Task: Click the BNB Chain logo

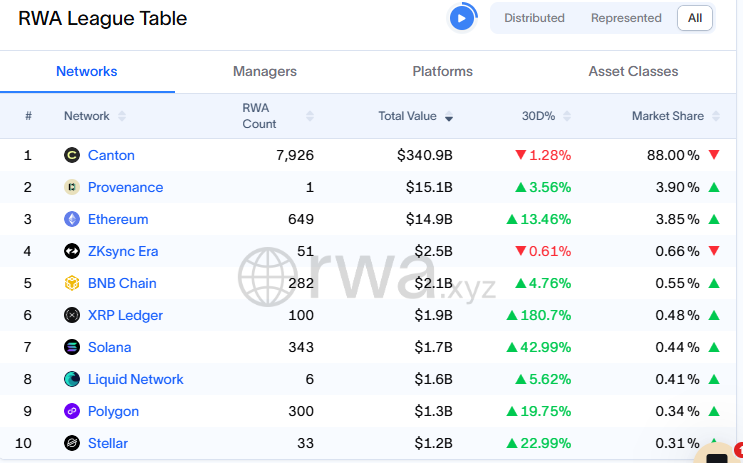Action: [72, 283]
